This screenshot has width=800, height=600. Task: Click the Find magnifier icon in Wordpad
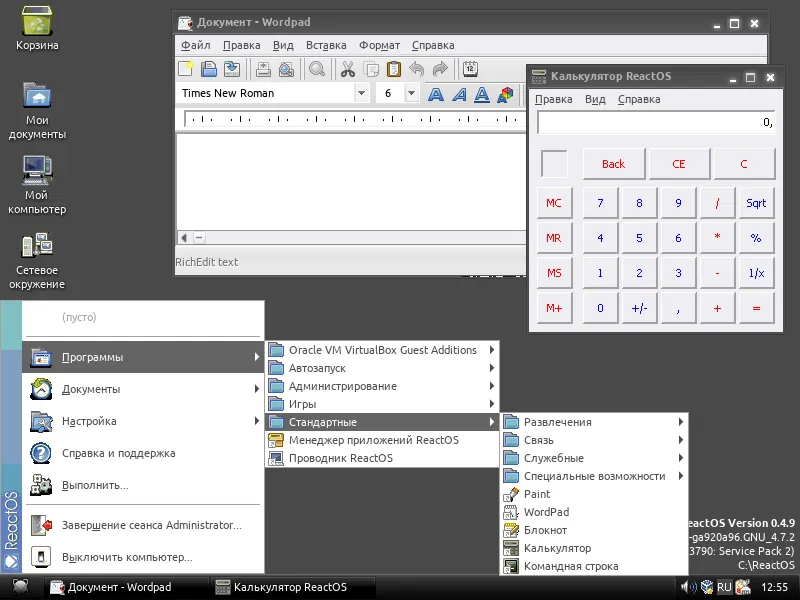[x=317, y=68]
